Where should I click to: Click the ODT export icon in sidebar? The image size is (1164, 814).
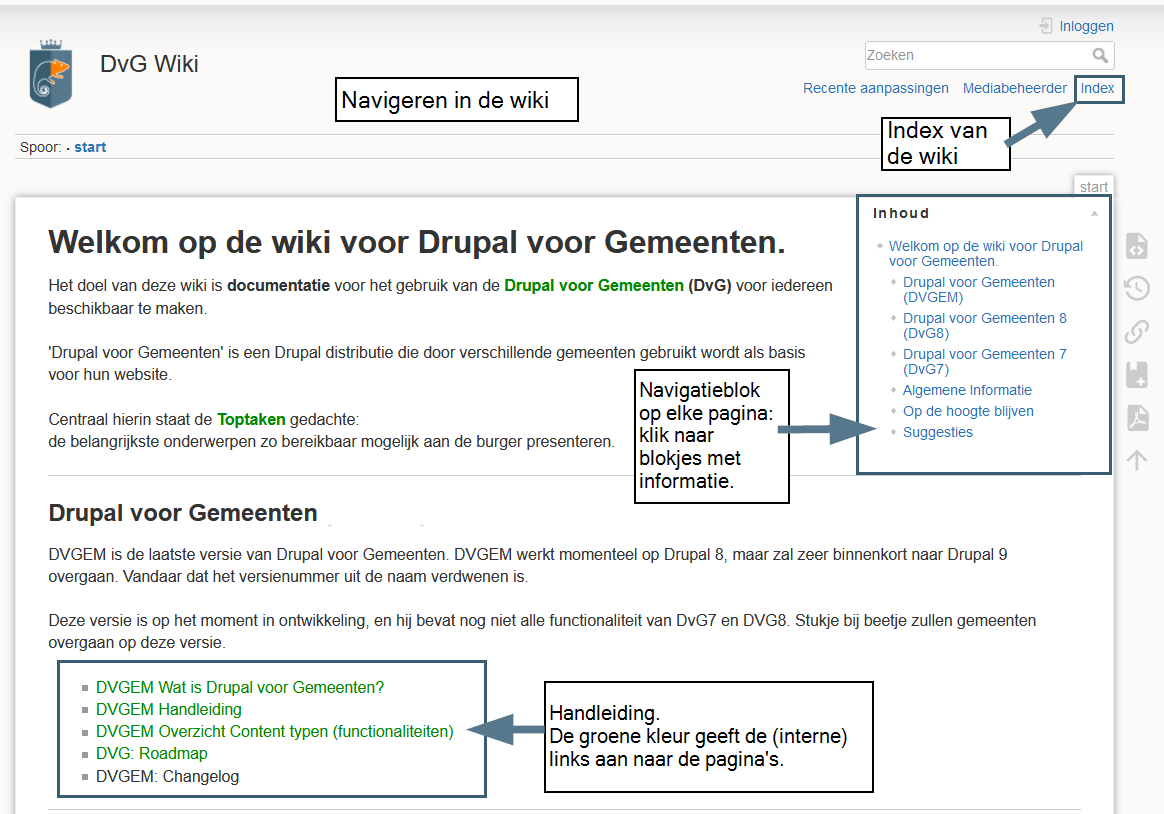tap(1136, 375)
